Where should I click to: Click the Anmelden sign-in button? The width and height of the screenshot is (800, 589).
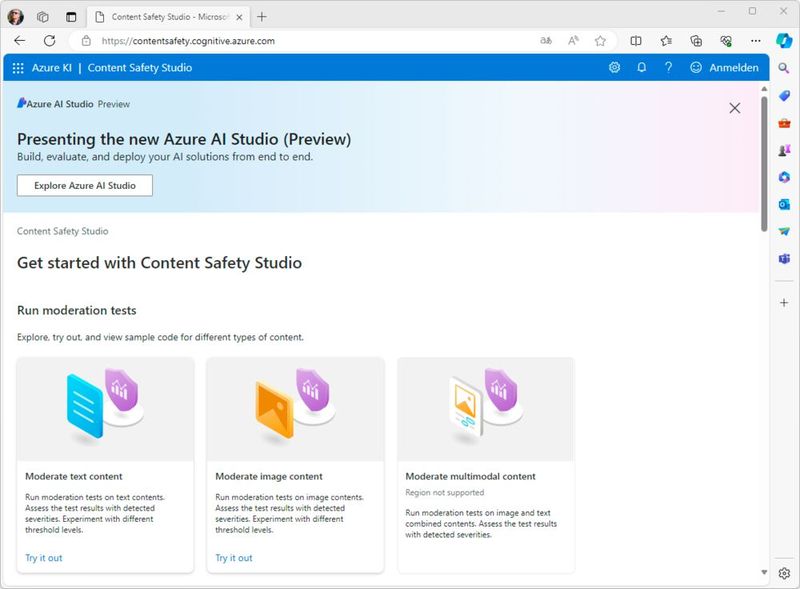[724, 67]
